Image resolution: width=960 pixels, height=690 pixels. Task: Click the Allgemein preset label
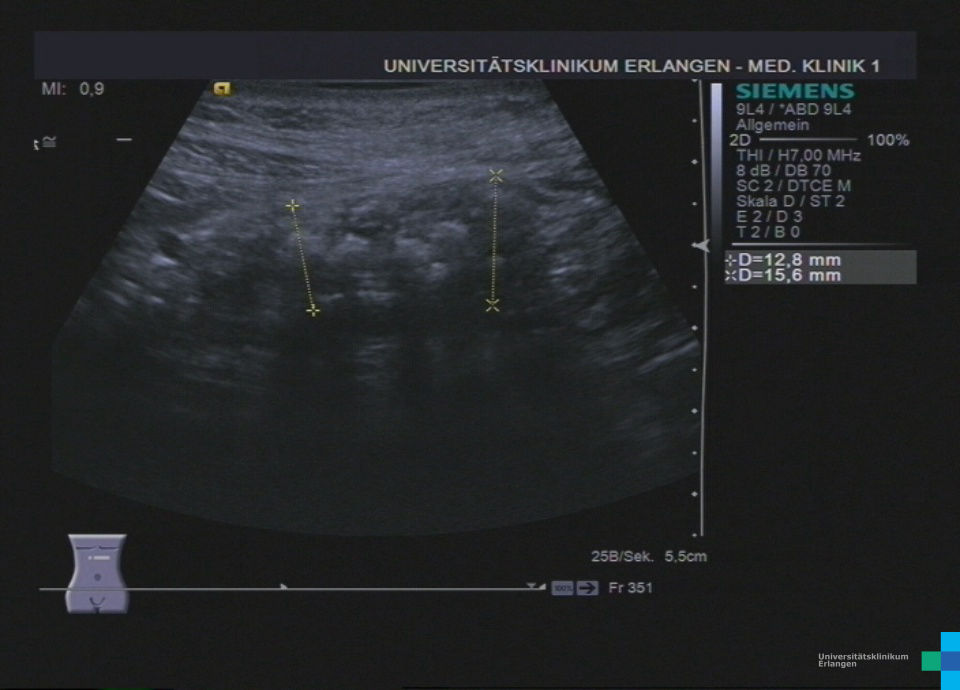(772, 125)
